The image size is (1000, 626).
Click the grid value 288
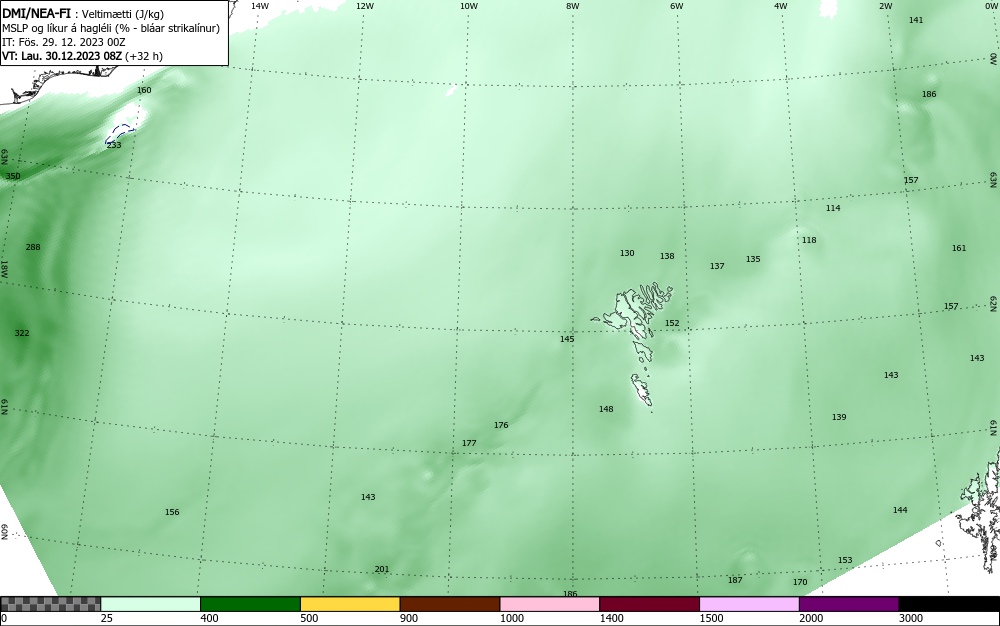coord(33,247)
